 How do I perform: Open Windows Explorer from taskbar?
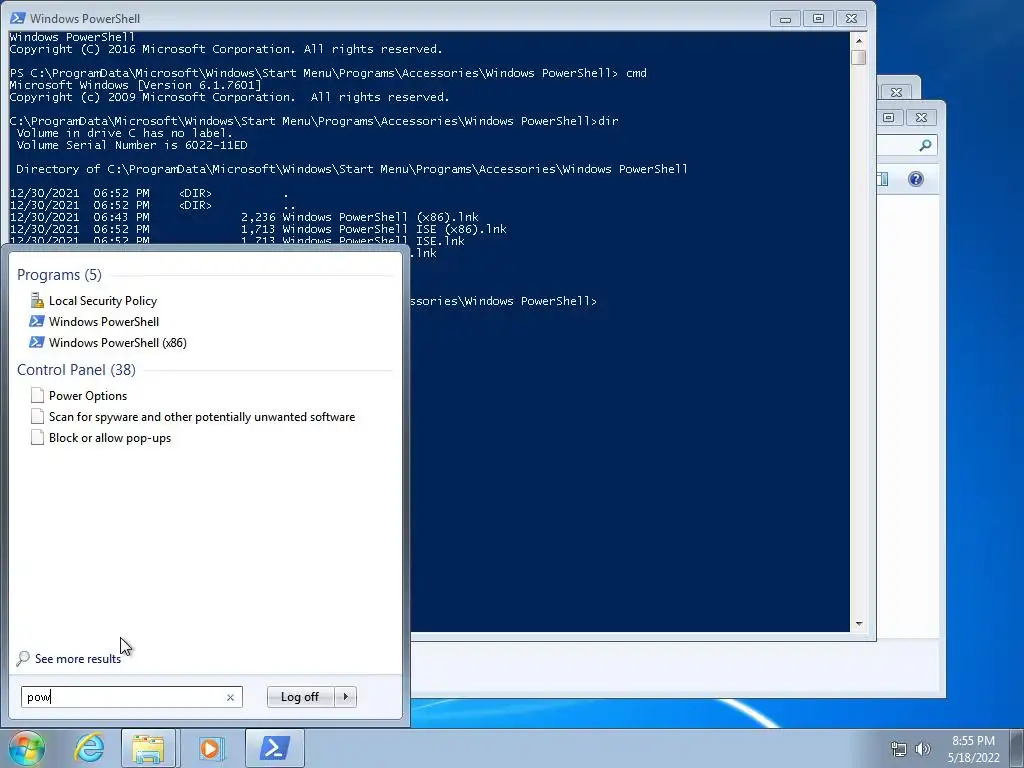pyautogui.click(x=148, y=748)
